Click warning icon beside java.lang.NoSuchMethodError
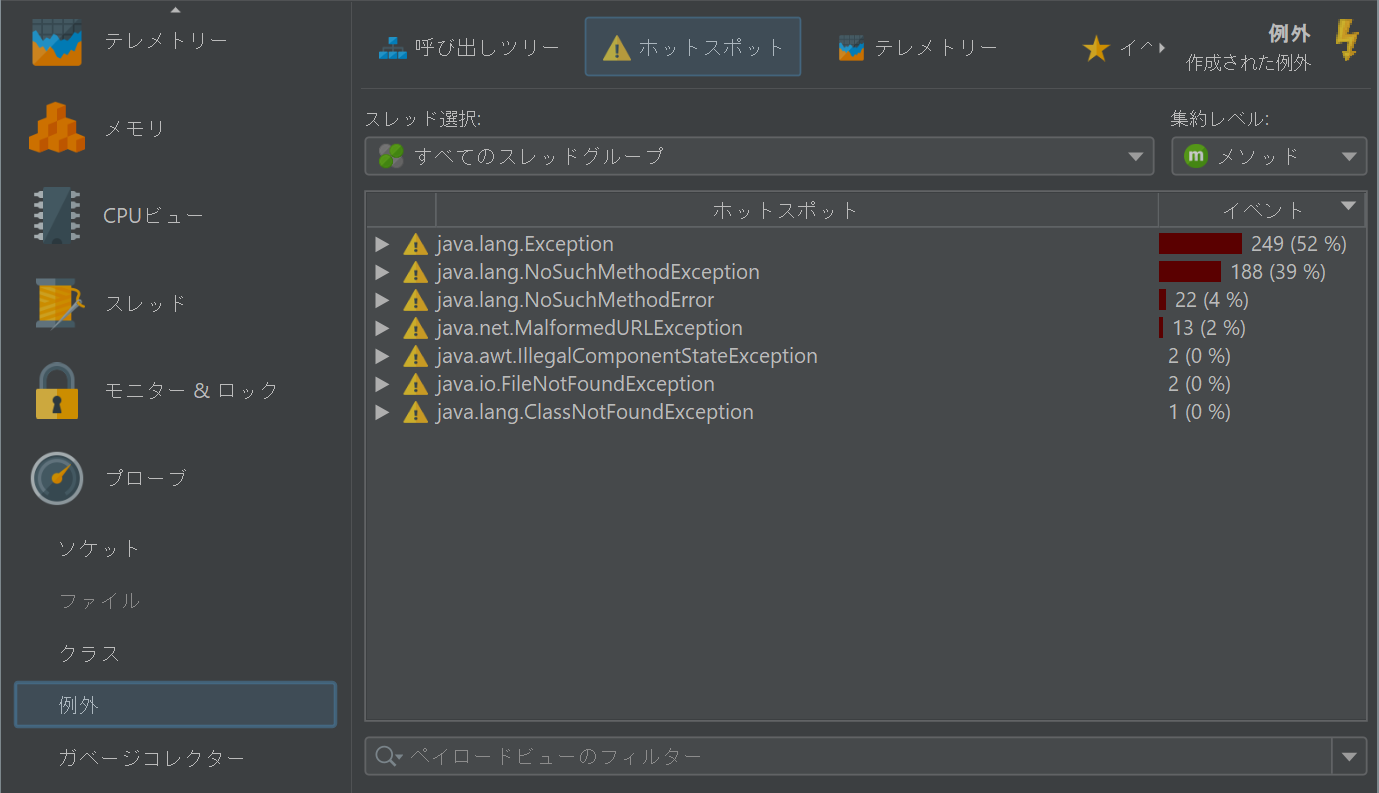The image size is (1379, 793). pos(415,300)
